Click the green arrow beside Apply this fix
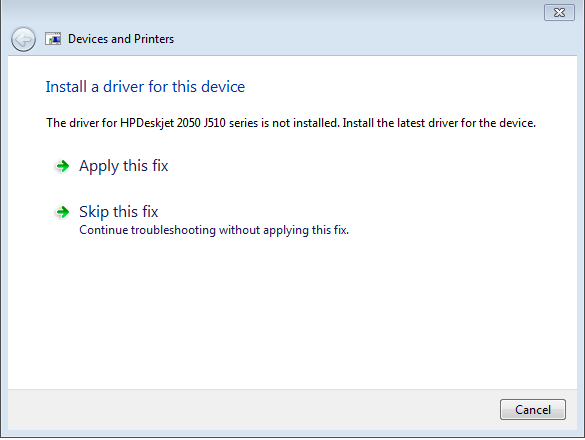 (62, 166)
